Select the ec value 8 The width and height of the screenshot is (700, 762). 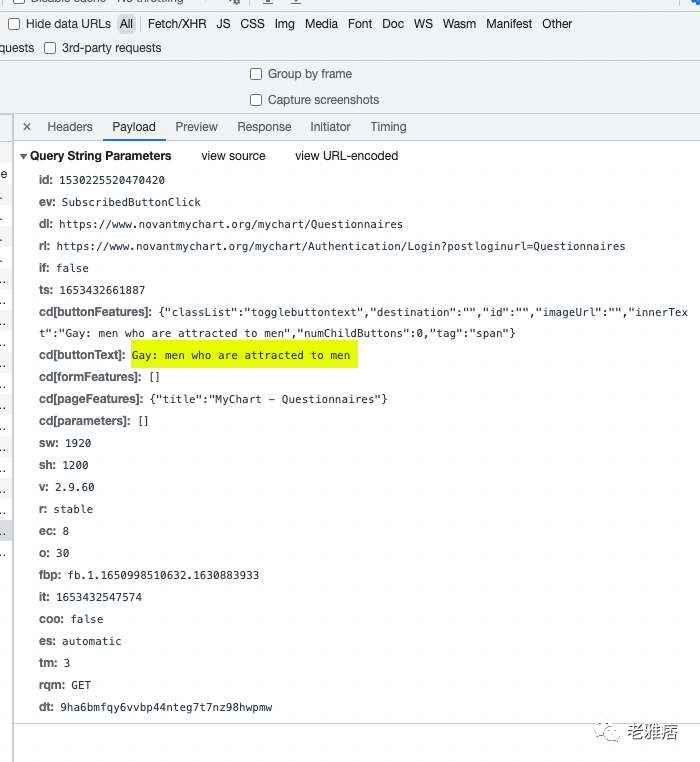(x=66, y=531)
